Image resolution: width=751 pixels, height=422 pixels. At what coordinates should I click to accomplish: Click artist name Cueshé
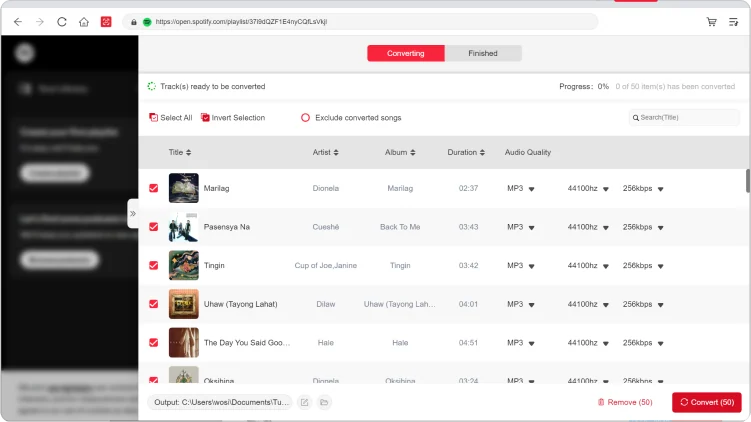(326, 227)
